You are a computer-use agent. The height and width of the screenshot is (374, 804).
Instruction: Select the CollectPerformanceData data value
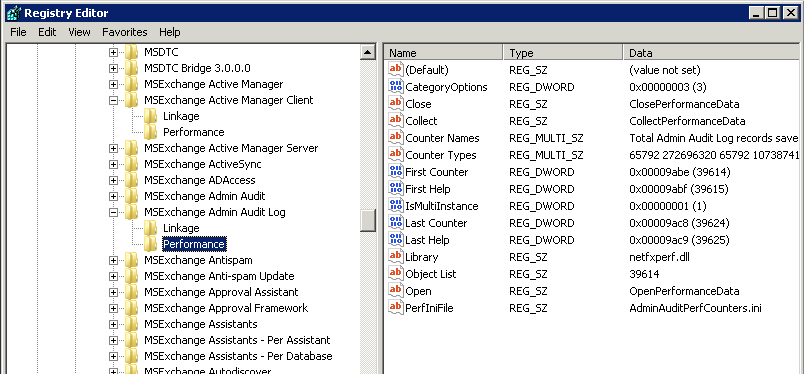click(687, 121)
